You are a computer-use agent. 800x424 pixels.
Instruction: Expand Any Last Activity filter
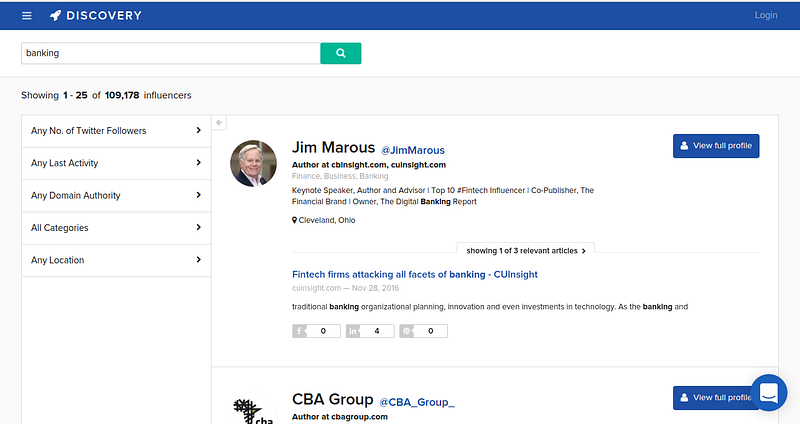click(x=116, y=163)
